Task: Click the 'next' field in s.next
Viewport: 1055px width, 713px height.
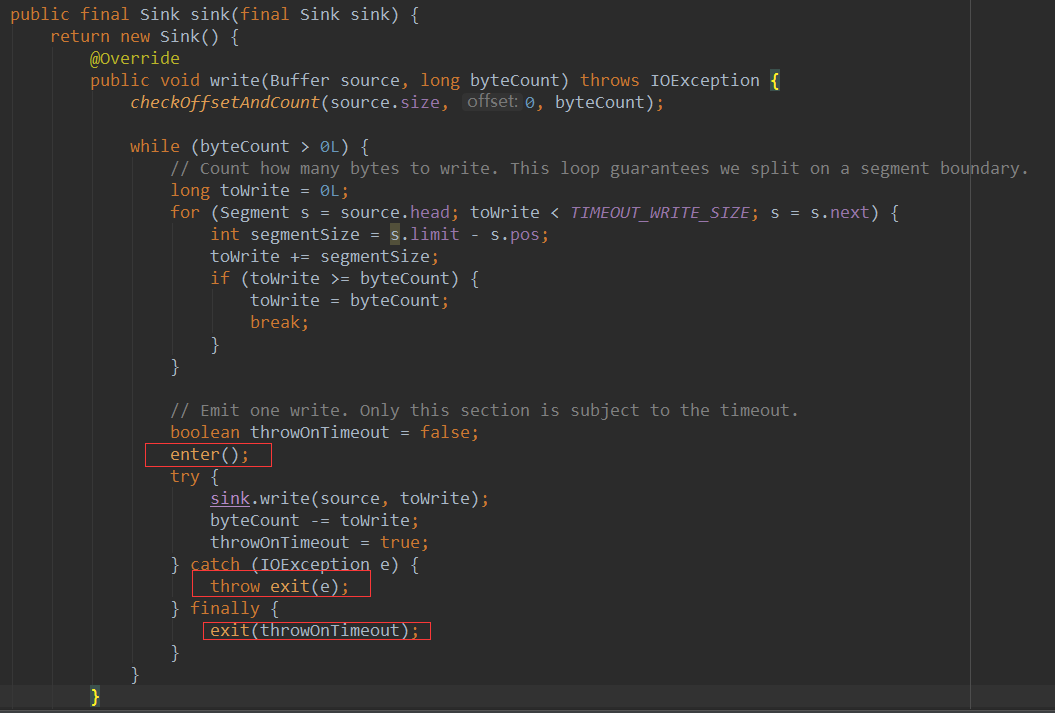Action: coord(849,213)
